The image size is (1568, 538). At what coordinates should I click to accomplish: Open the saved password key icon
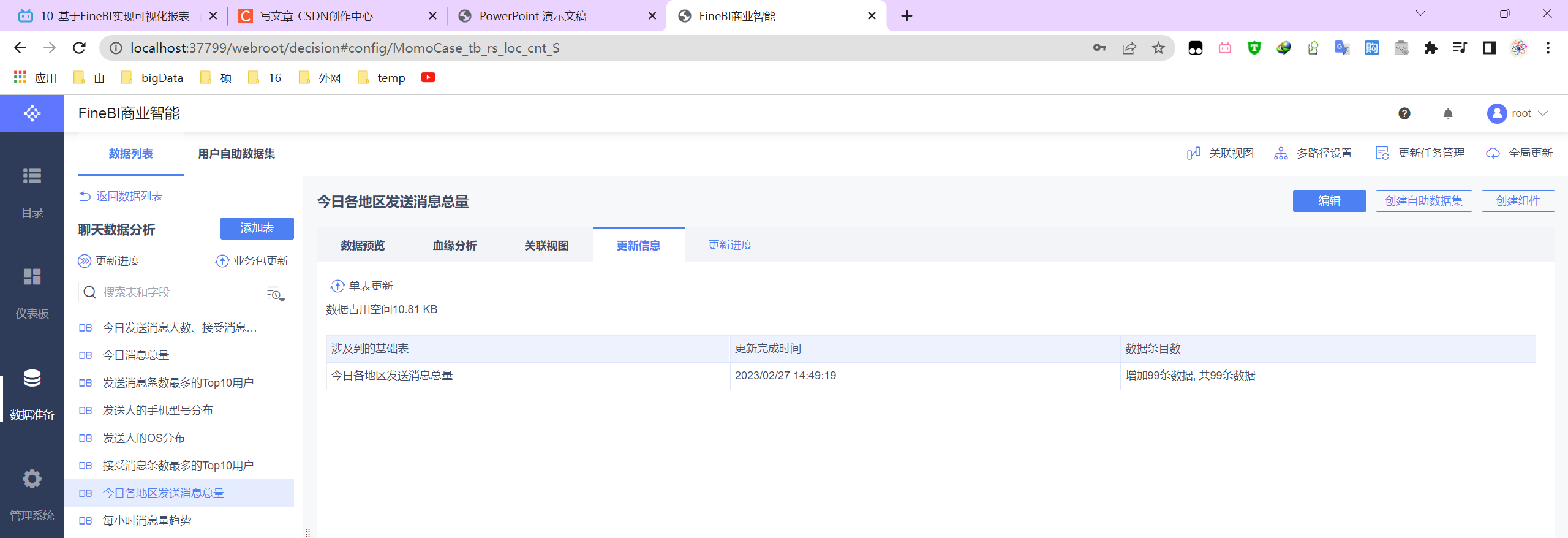tap(1099, 48)
